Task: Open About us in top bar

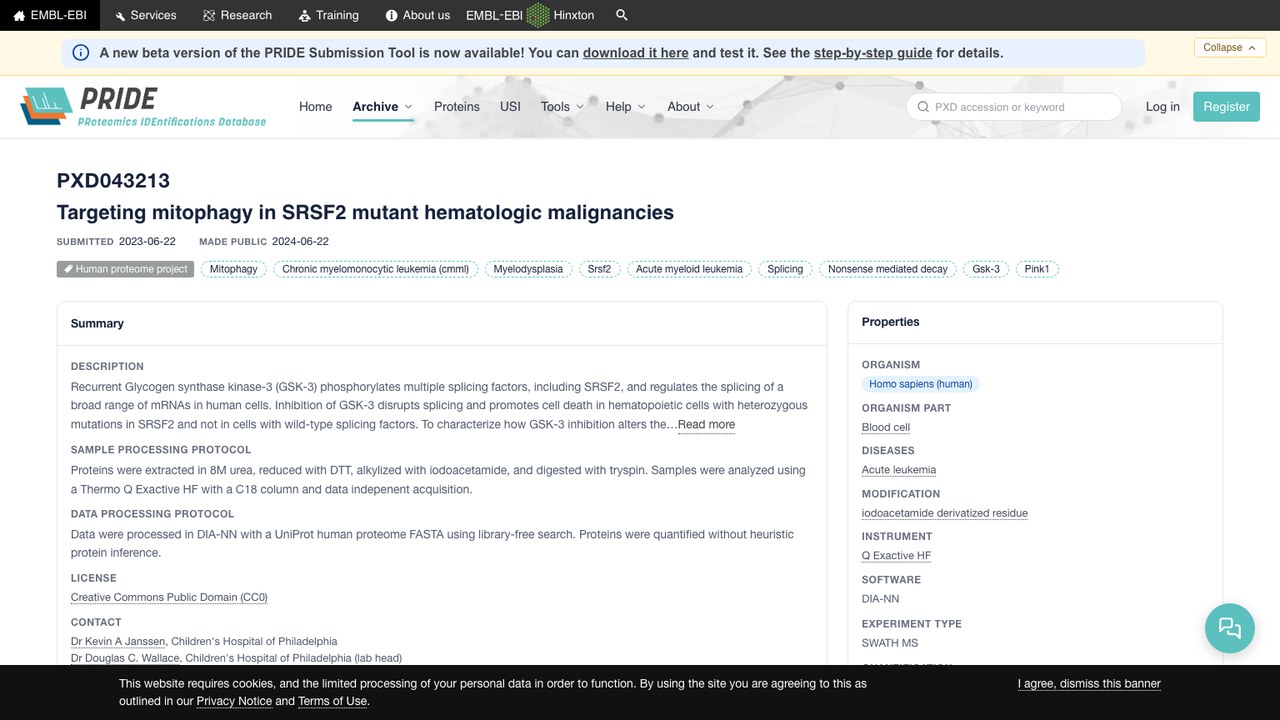Action: click(x=418, y=15)
